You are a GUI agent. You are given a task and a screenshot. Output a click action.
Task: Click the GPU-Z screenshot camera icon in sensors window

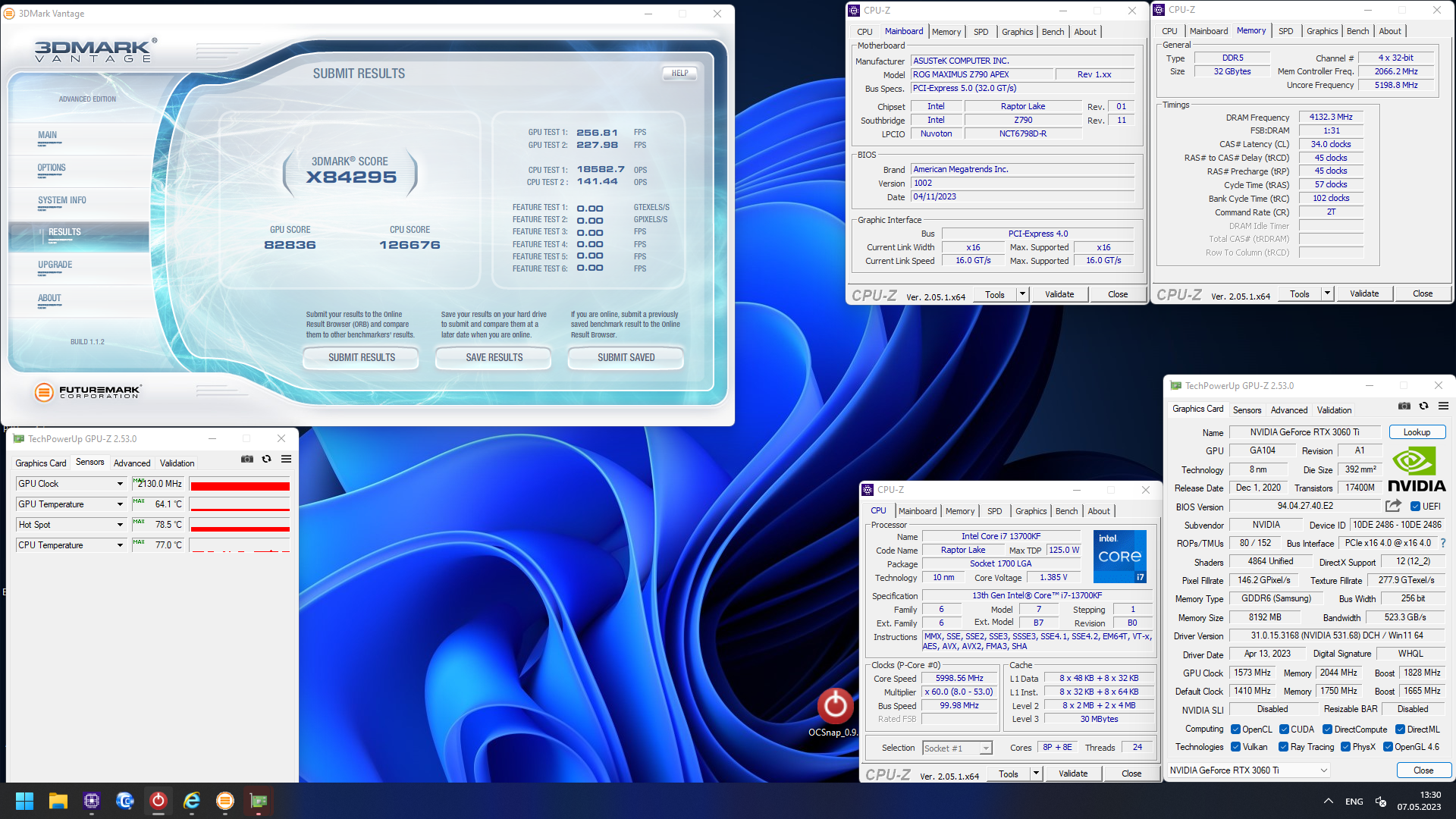click(x=247, y=459)
